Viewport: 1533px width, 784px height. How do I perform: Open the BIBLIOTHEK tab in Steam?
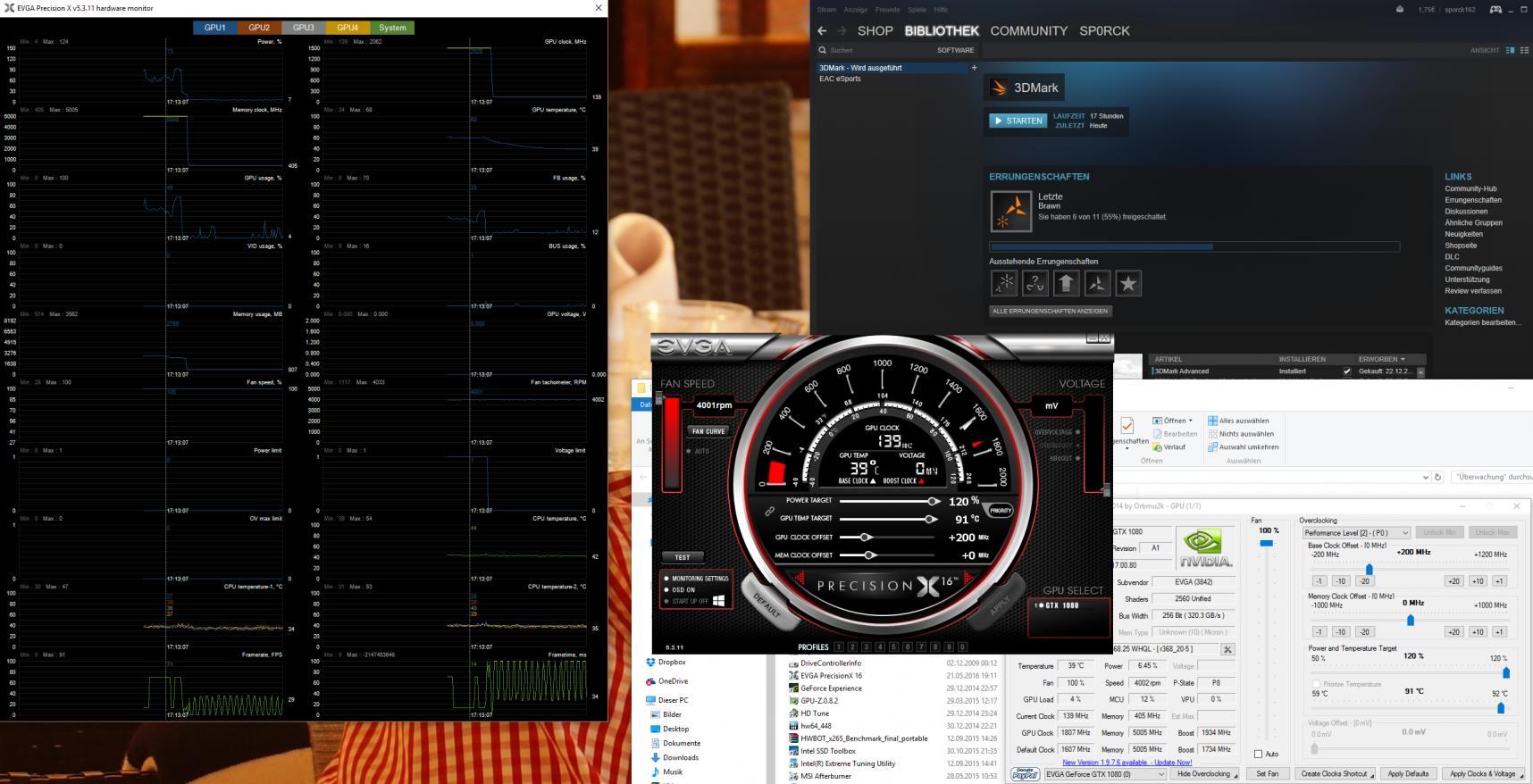click(942, 30)
